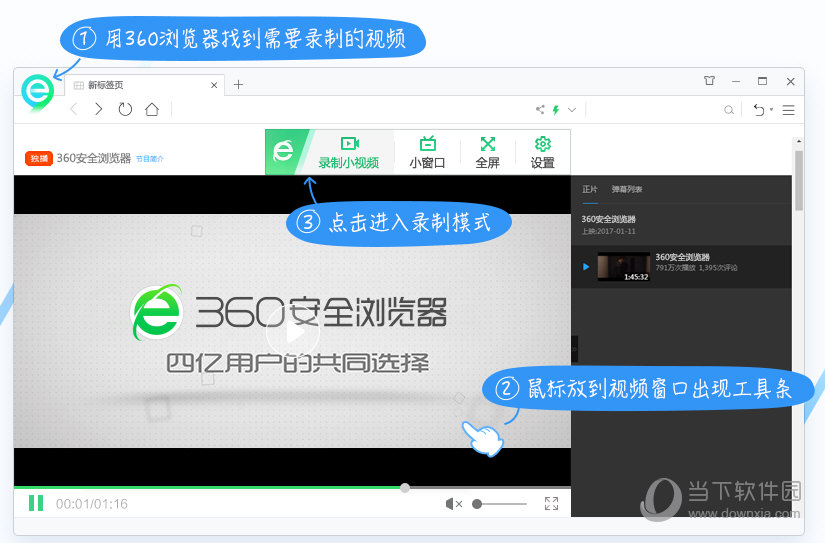This screenshot has height=543, width=825.
Task: Open the hamburger main menu
Action: coord(788,110)
